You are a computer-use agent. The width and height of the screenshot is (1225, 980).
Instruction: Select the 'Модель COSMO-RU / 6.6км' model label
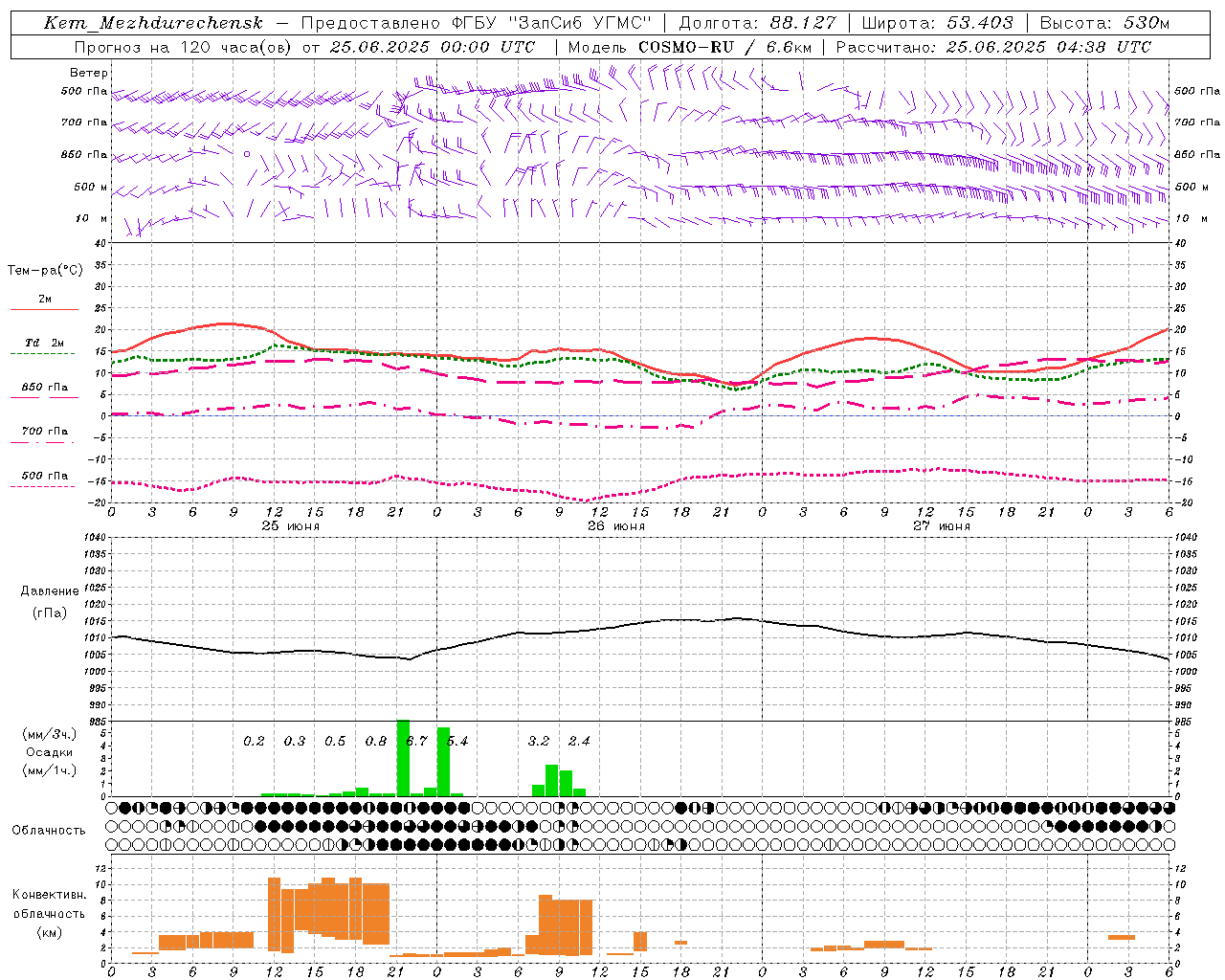click(689, 47)
